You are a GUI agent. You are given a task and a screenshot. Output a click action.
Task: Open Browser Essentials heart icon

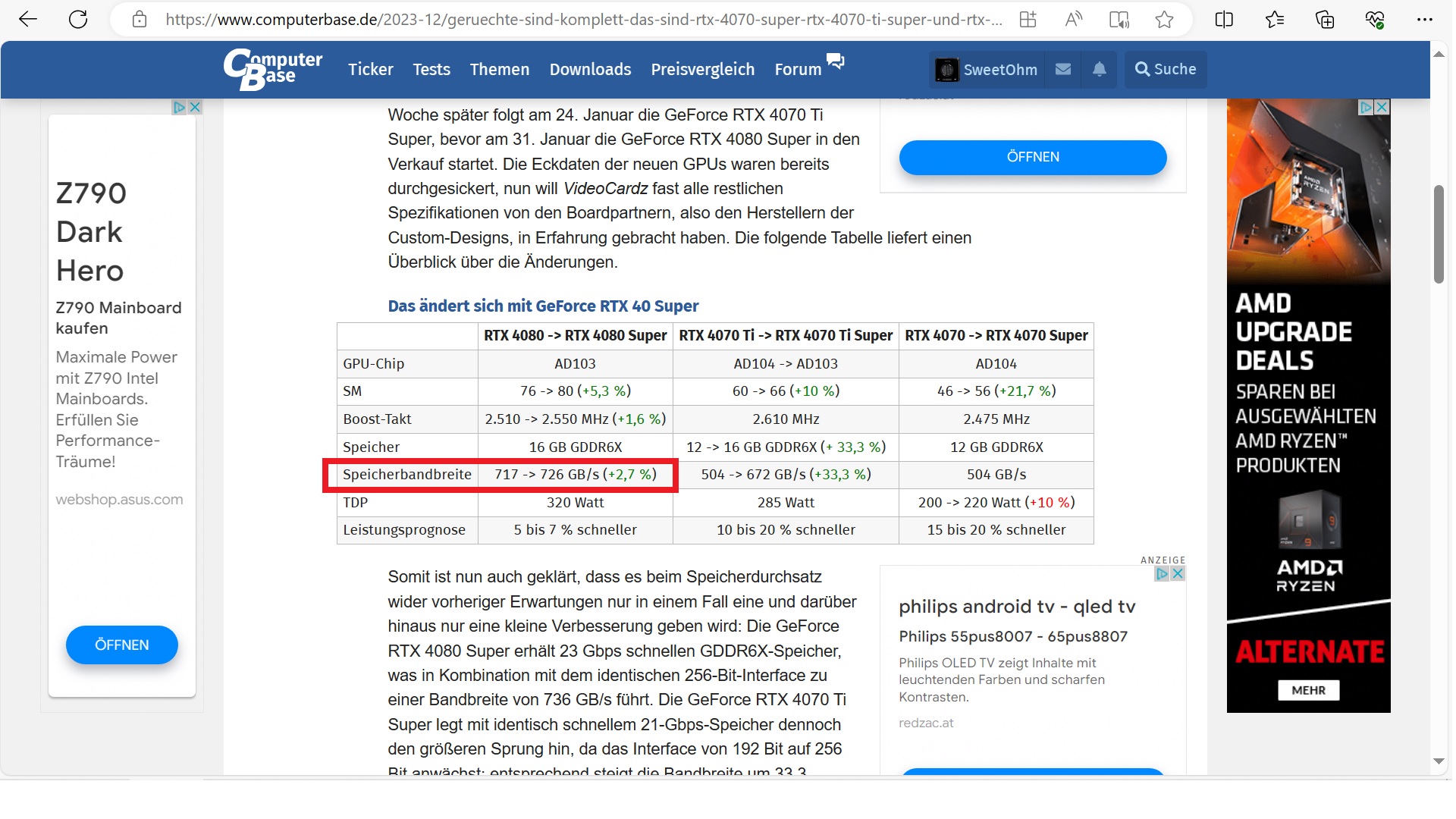[1375, 20]
